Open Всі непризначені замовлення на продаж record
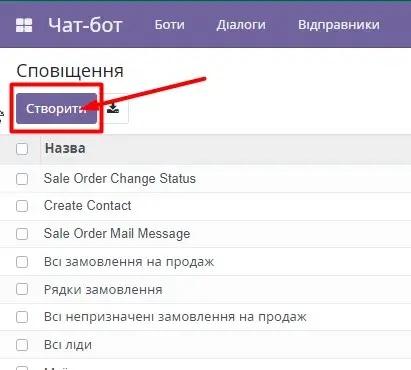This screenshot has width=411, height=370. 175,317
